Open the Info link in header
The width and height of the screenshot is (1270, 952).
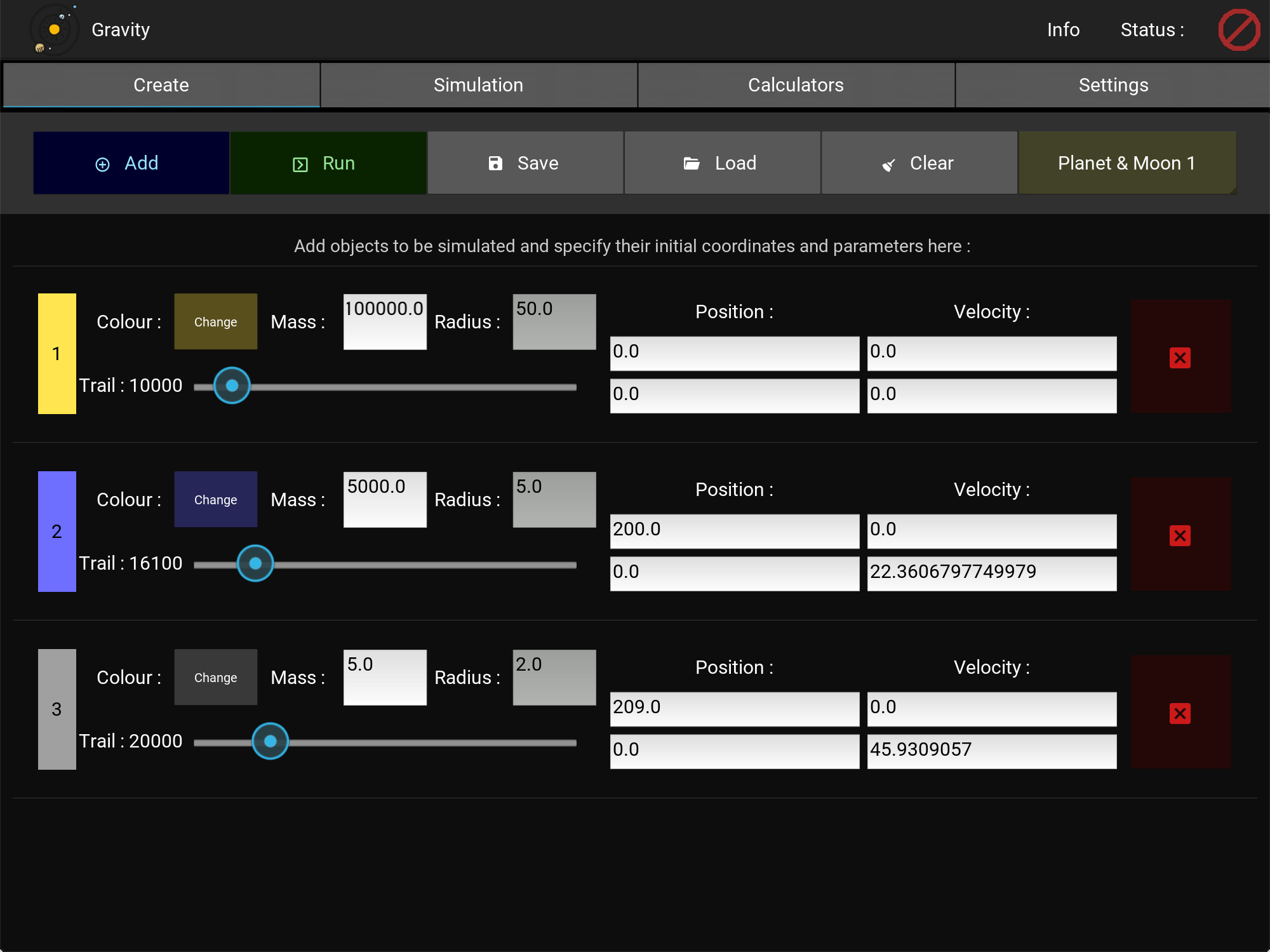point(1063,30)
